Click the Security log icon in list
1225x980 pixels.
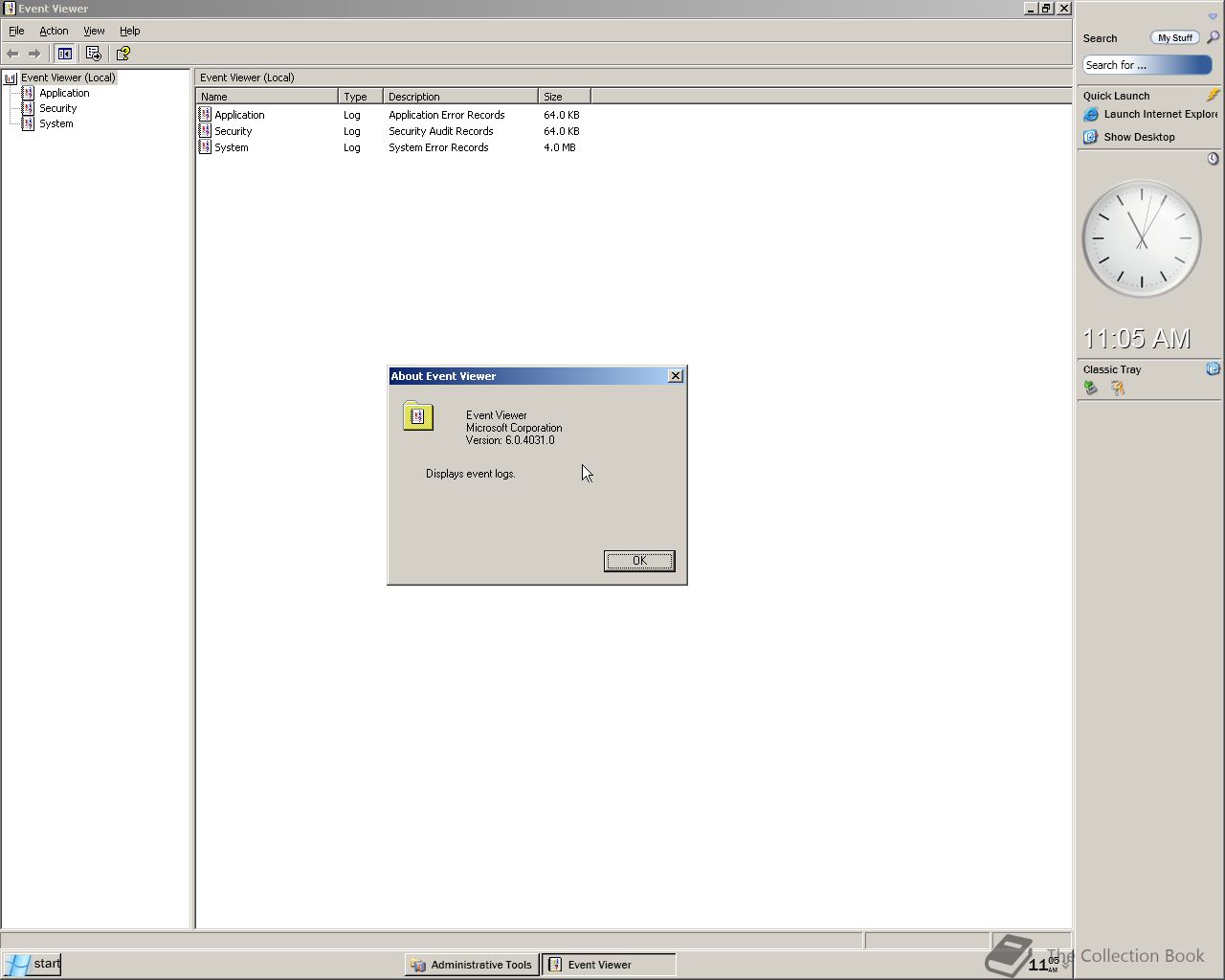[x=204, y=130]
